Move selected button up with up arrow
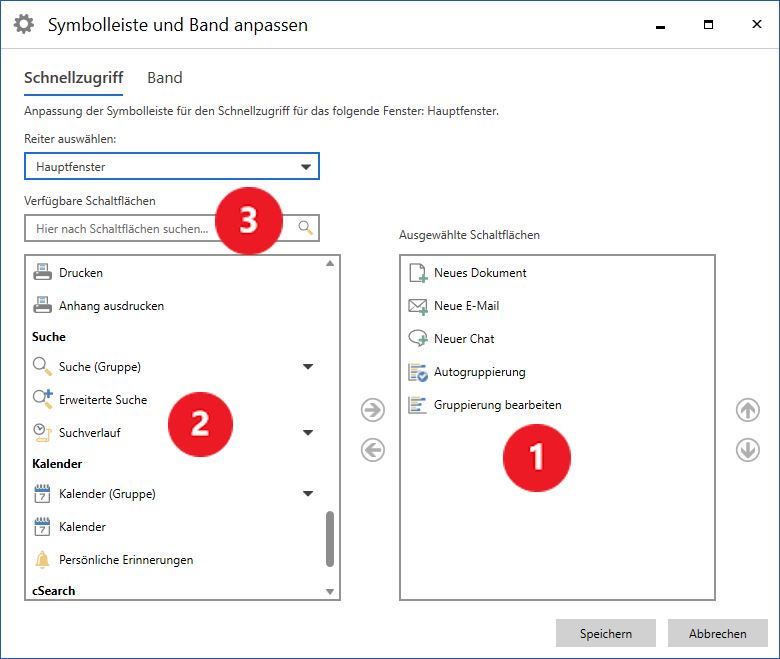 (747, 410)
